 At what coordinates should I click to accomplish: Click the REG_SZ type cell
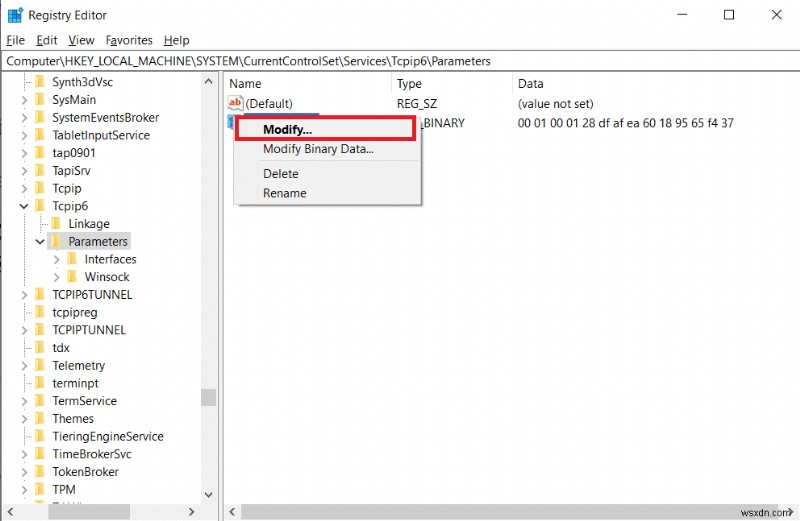click(417, 104)
